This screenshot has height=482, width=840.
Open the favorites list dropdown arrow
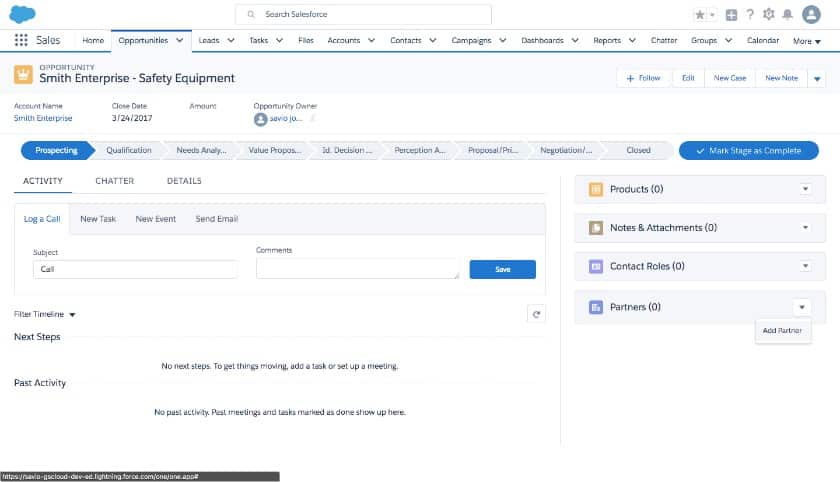712,15
